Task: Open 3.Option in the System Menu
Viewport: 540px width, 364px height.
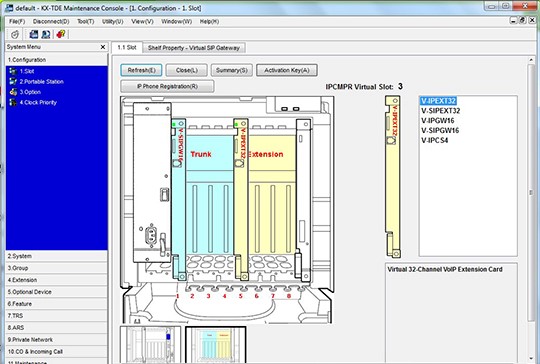Action: point(30,92)
